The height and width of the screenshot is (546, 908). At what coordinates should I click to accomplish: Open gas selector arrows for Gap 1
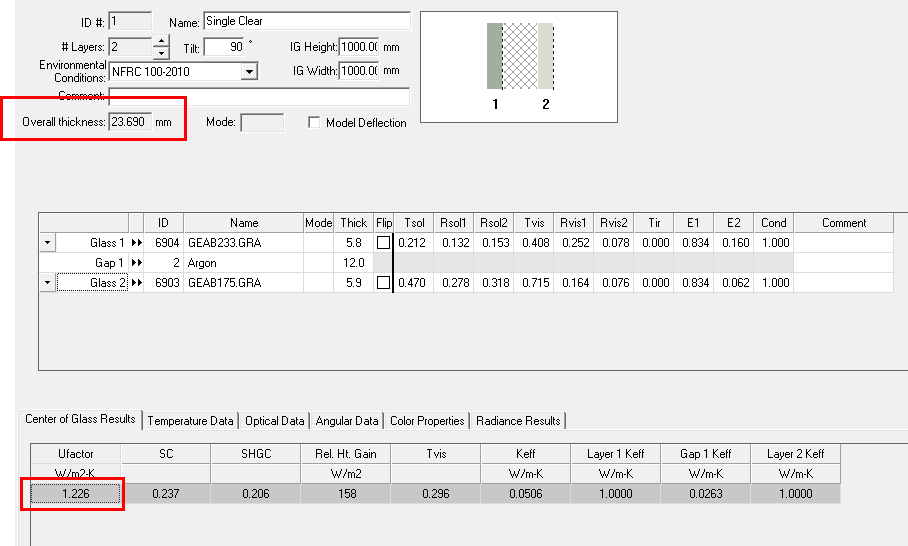pyautogui.click(x=137, y=263)
